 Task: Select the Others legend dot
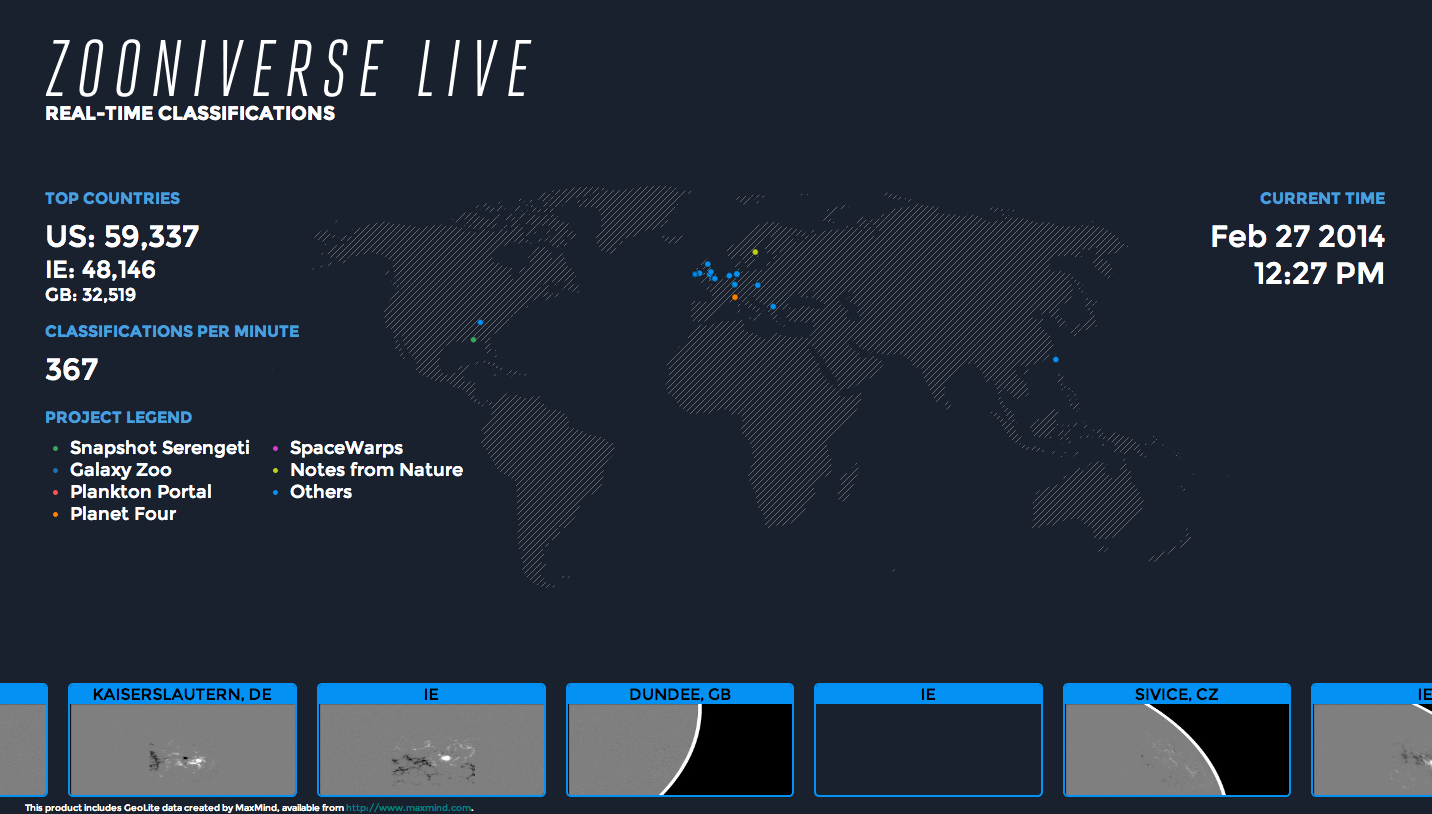(x=275, y=492)
